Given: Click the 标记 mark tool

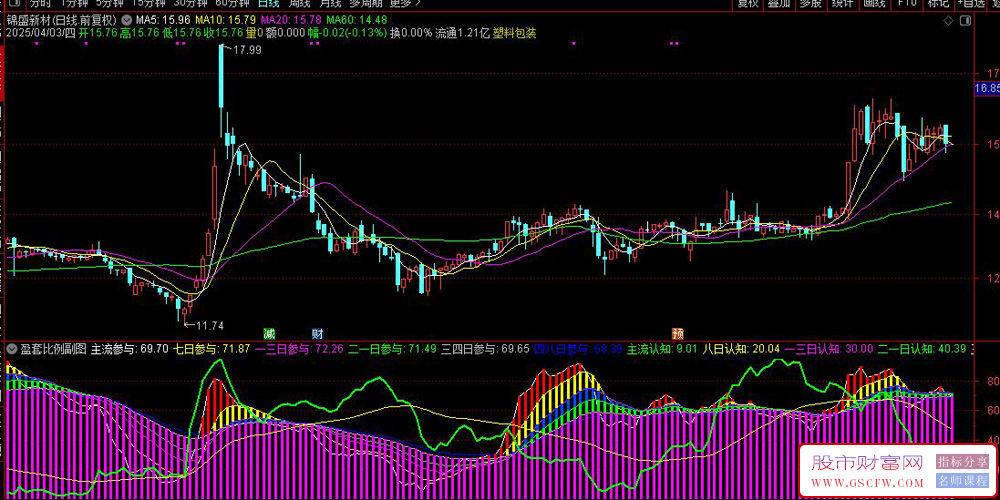Looking at the screenshot, I should tap(937, 3).
